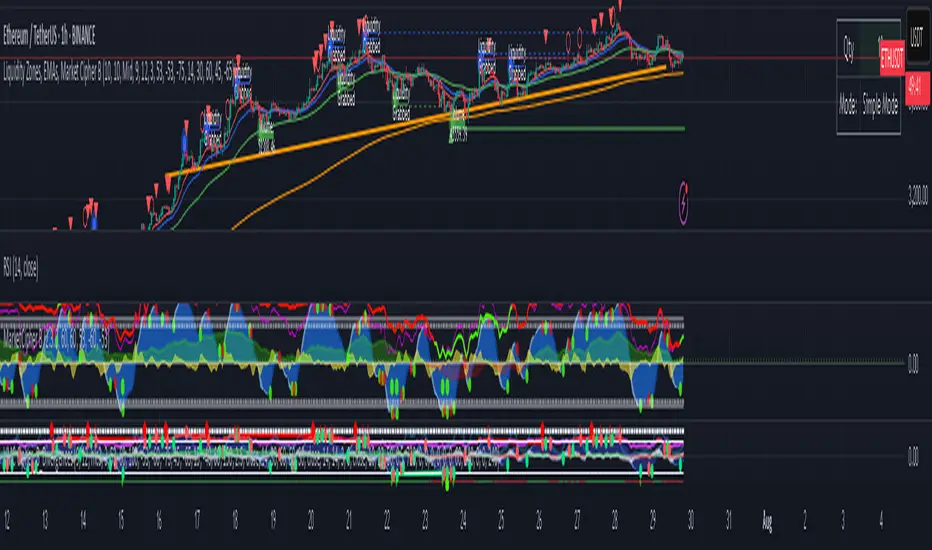
Task: Select date 20 on the time axis
Action: coord(311,521)
